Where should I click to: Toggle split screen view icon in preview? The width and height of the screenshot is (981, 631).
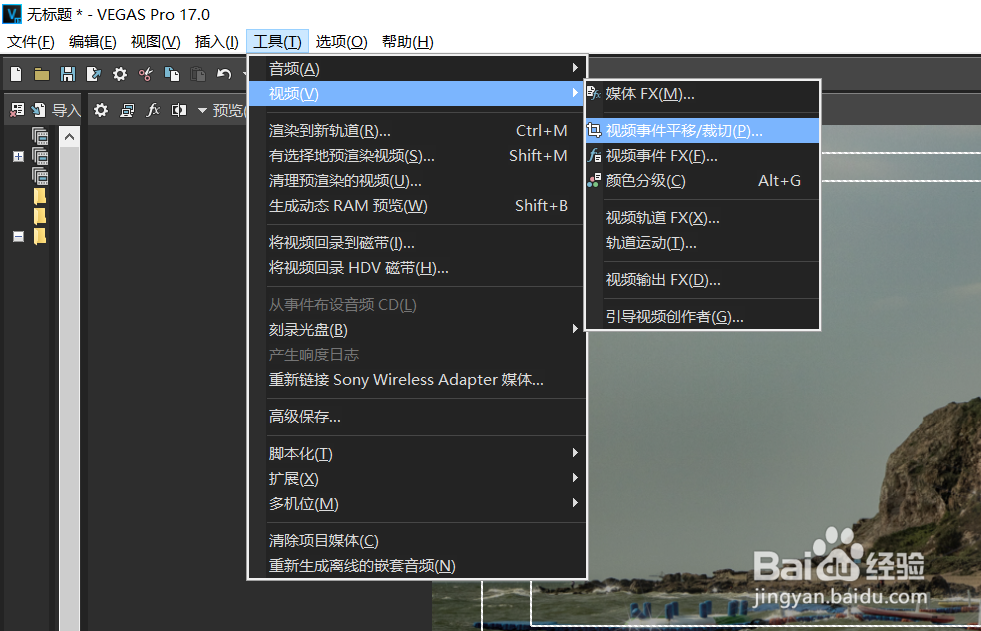click(x=179, y=111)
